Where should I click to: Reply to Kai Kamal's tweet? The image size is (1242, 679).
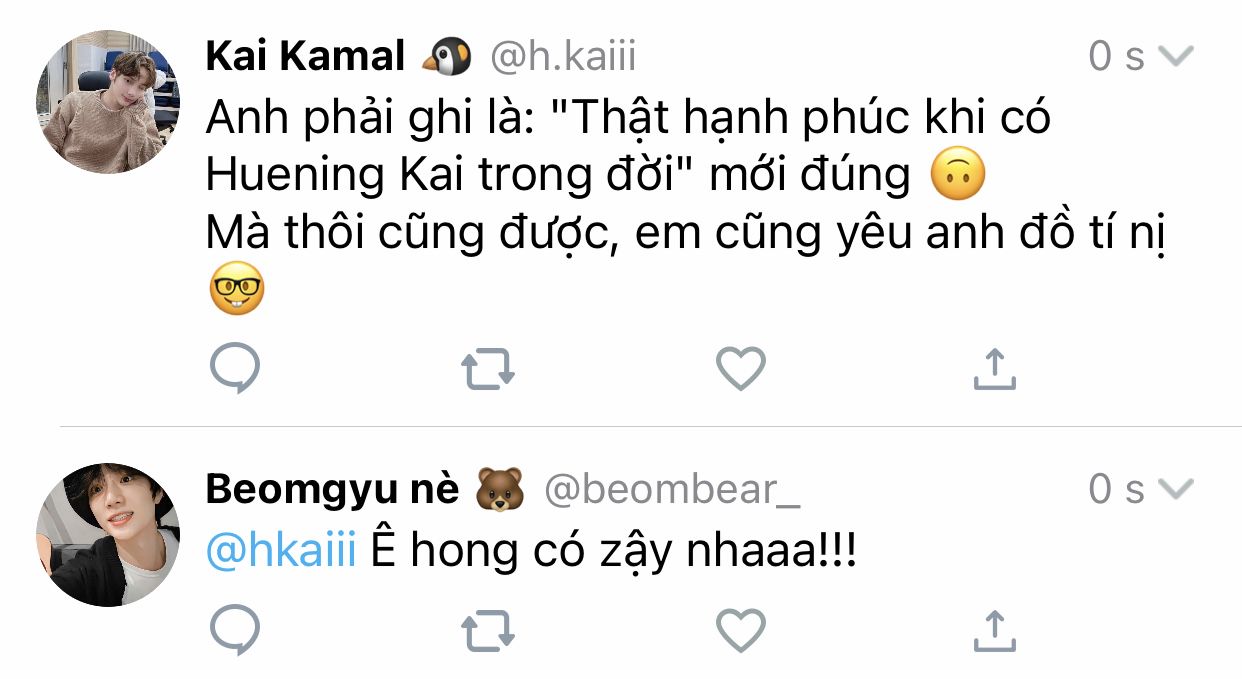tap(236, 369)
